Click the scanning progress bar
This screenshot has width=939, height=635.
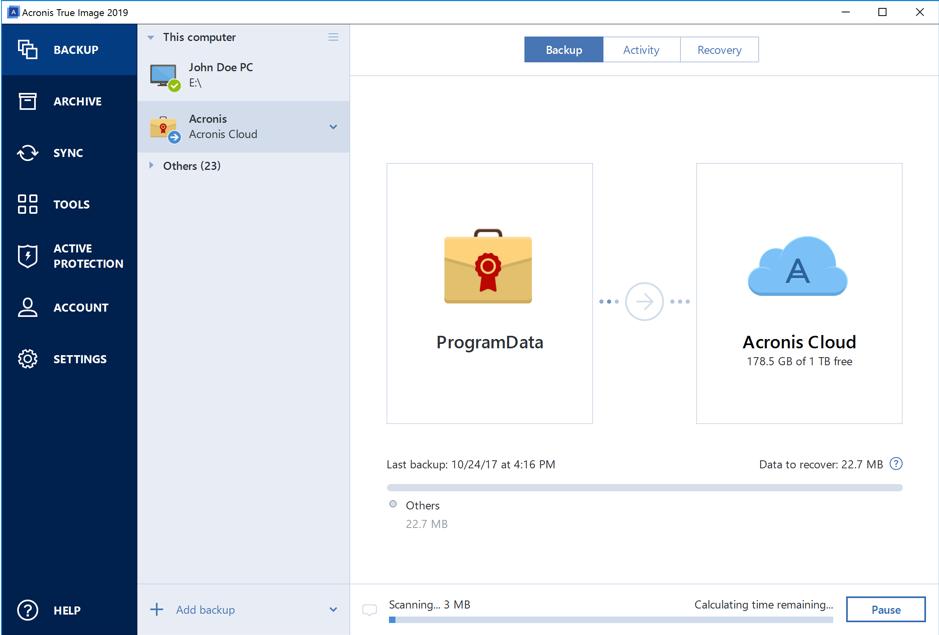coord(610,620)
